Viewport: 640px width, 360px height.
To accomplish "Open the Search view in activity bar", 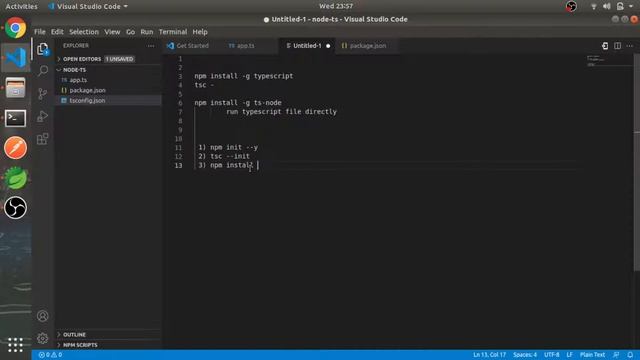I will [x=42, y=71].
